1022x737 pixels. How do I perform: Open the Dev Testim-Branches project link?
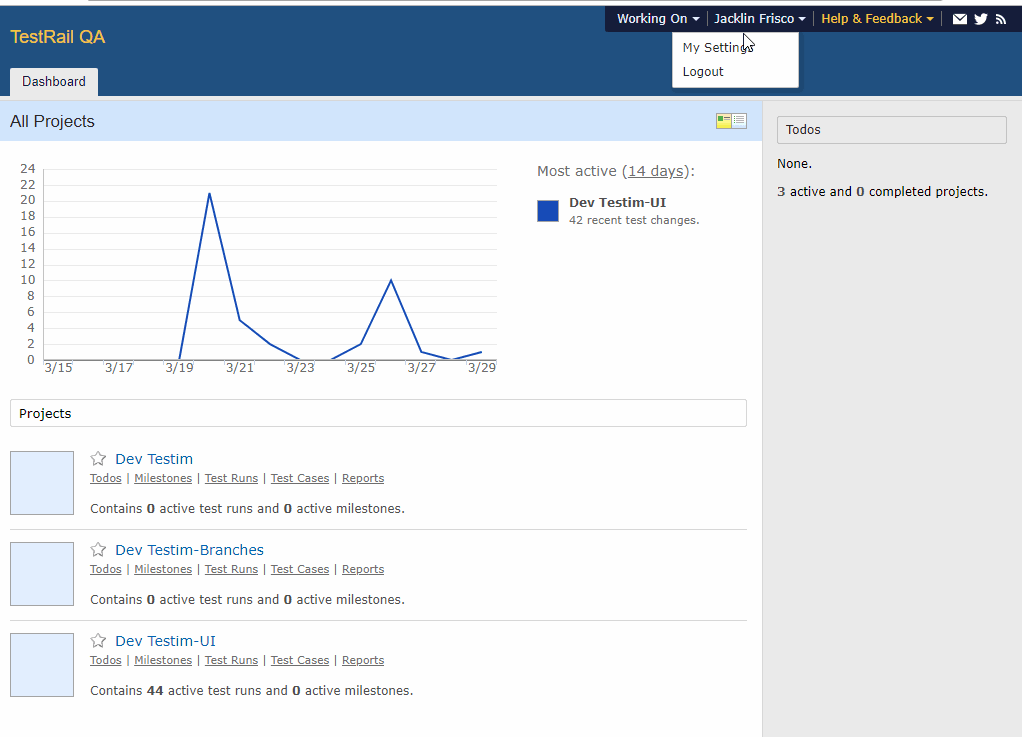pyautogui.click(x=189, y=550)
